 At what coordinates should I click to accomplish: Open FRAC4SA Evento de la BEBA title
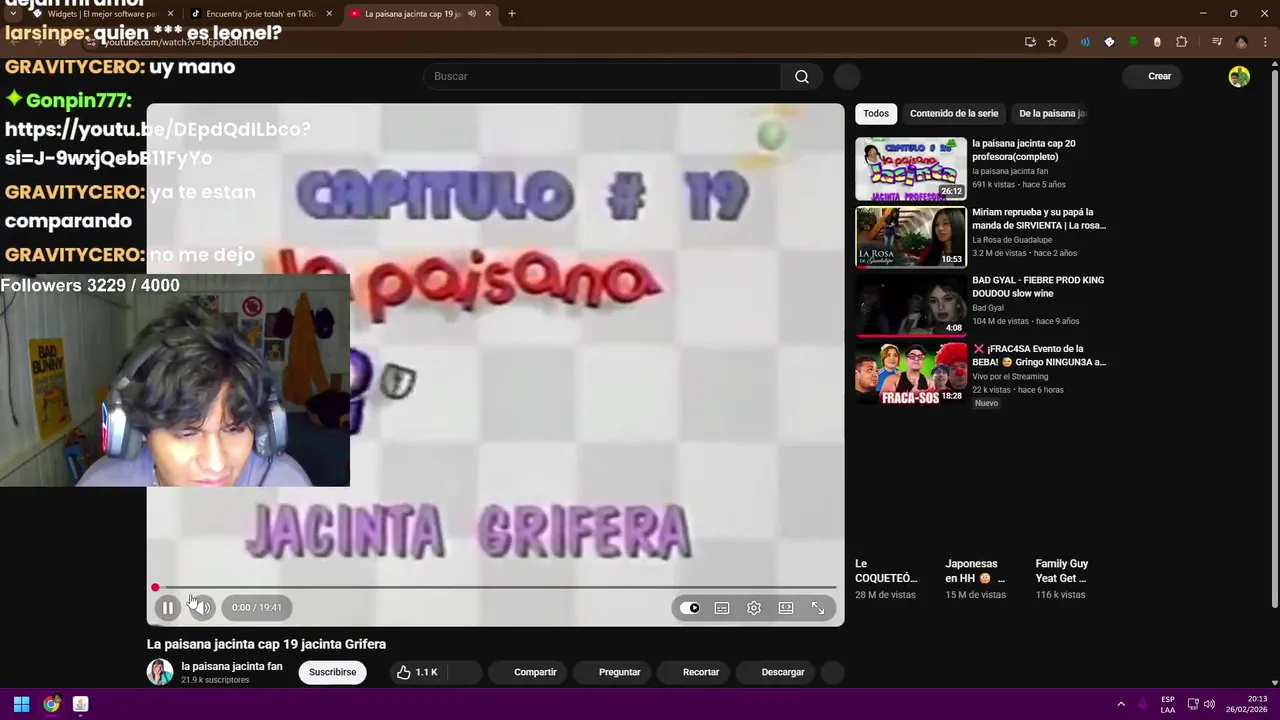pyautogui.click(x=1039, y=355)
